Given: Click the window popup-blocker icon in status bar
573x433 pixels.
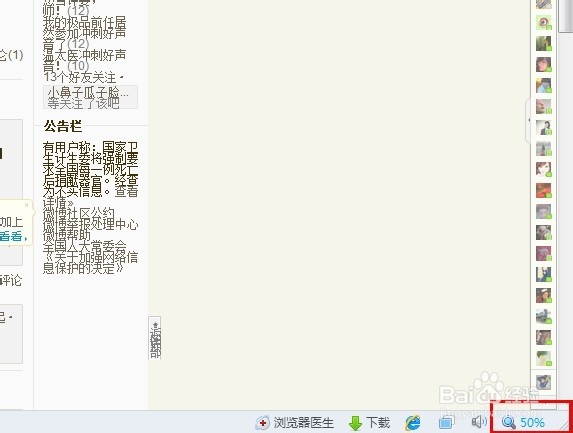Looking at the screenshot, I should click(x=445, y=423).
